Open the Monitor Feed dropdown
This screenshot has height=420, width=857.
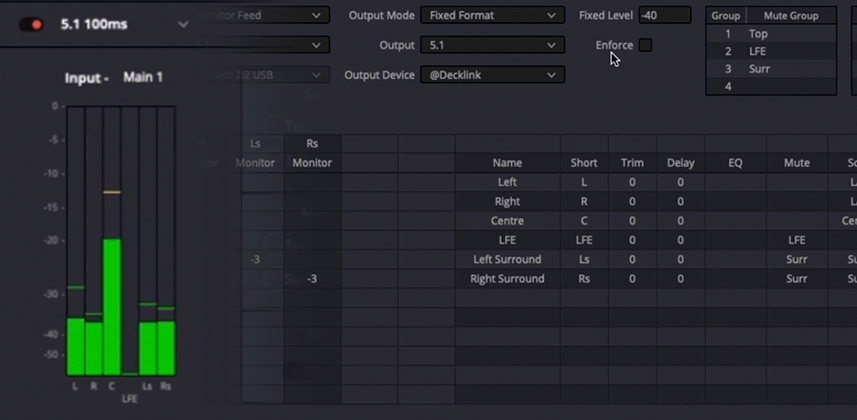pyautogui.click(x=262, y=15)
